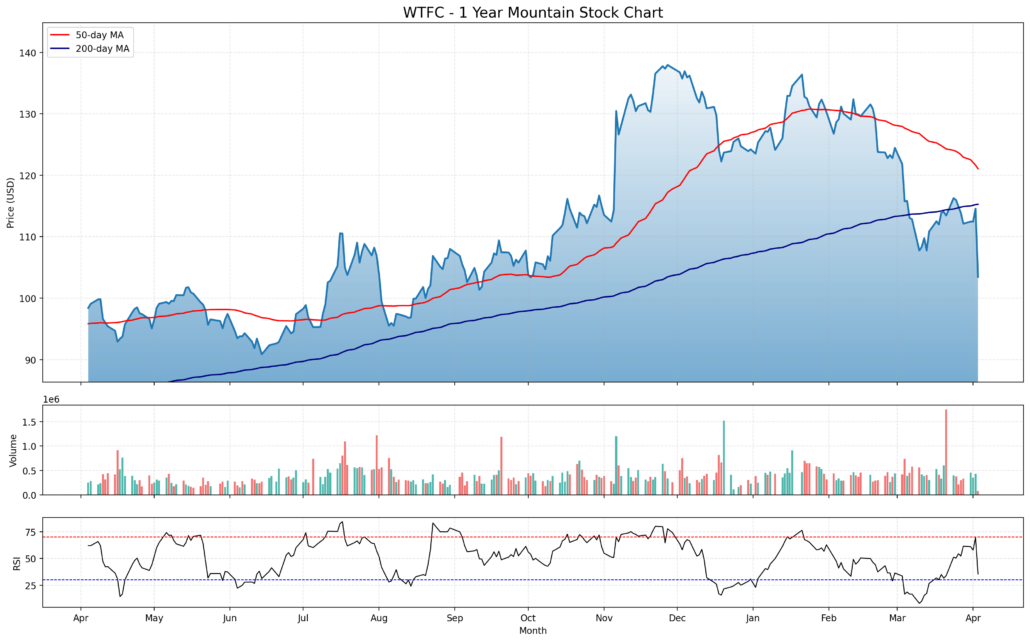Select the "Dec" month tick label

point(677,618)
